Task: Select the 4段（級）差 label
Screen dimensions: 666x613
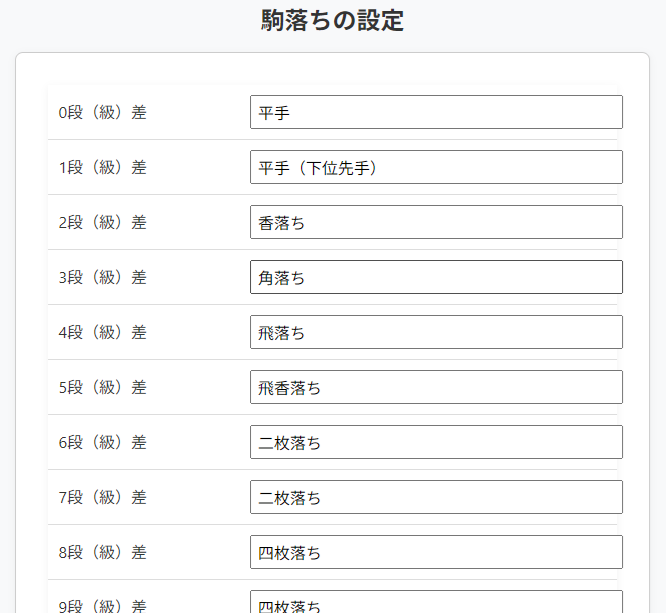Action: click(x=102, y=333)
